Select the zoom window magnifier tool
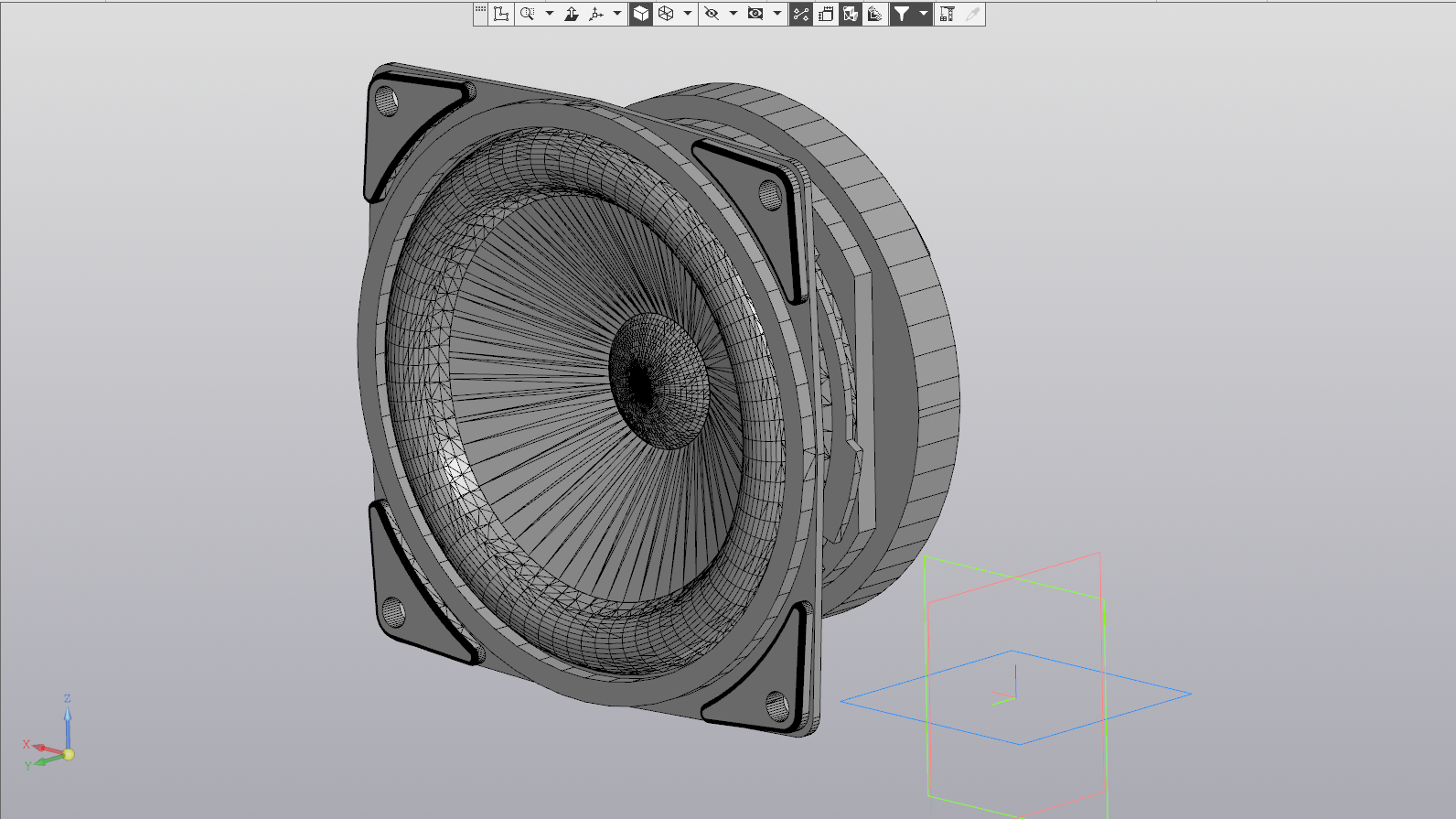Screen dimensions: 1456x819 pos(528,14)
